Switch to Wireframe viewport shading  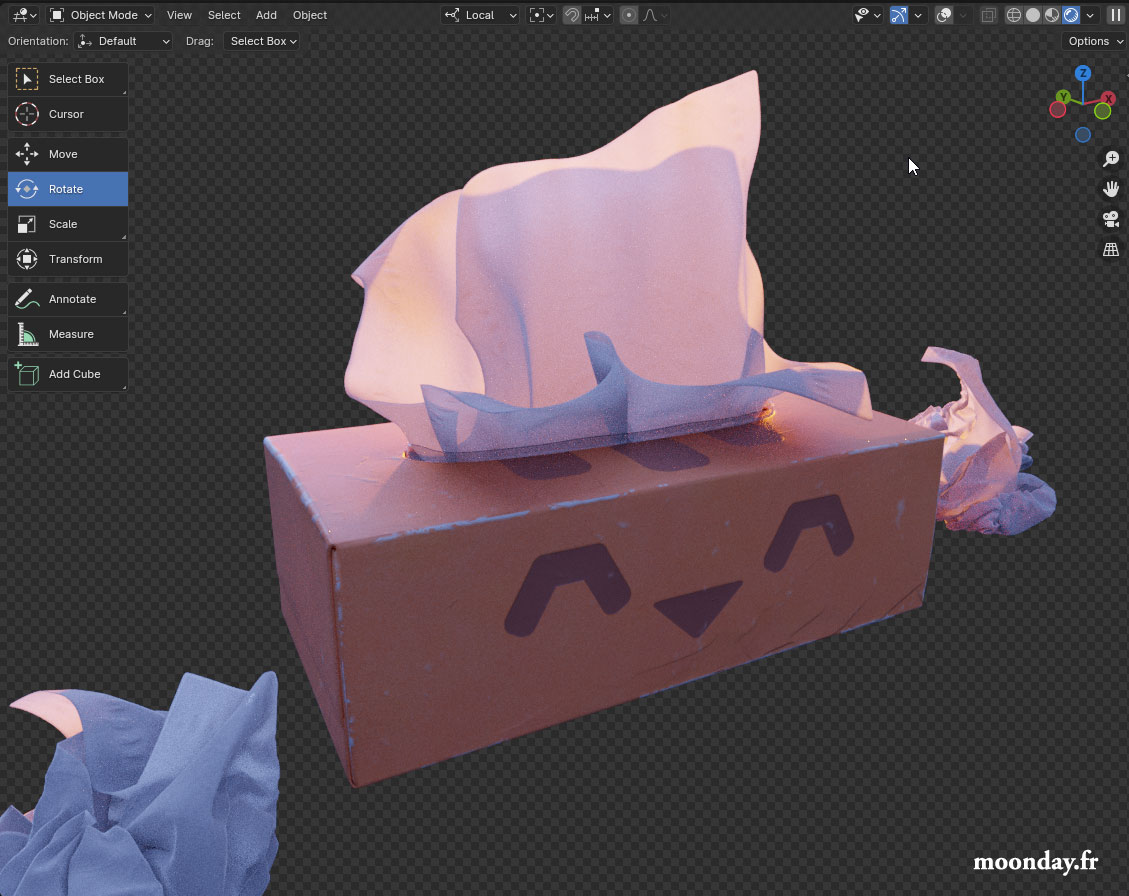tap(1012, 15)
